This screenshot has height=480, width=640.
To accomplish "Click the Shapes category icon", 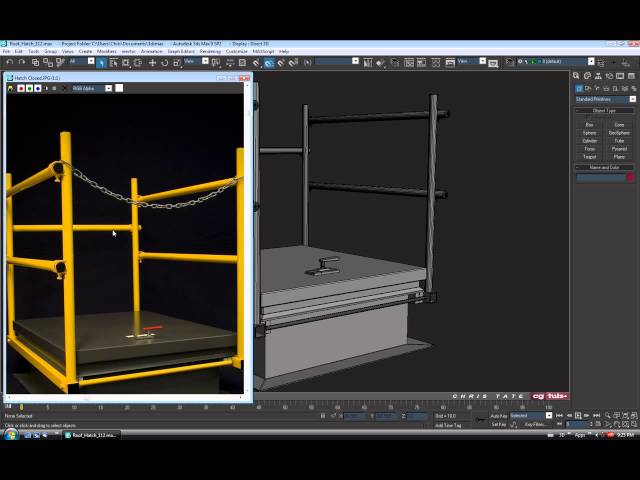I will pos(587,88).
